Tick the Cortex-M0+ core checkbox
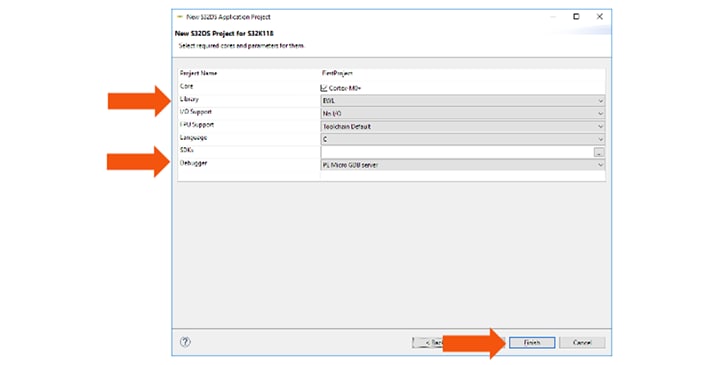720x365 pixels. (324, 88)
